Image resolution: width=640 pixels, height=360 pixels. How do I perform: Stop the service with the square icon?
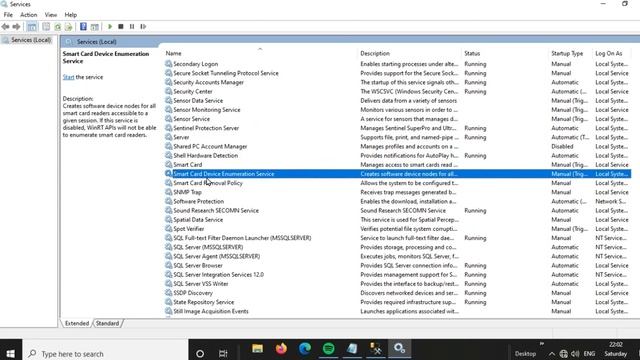121,27
